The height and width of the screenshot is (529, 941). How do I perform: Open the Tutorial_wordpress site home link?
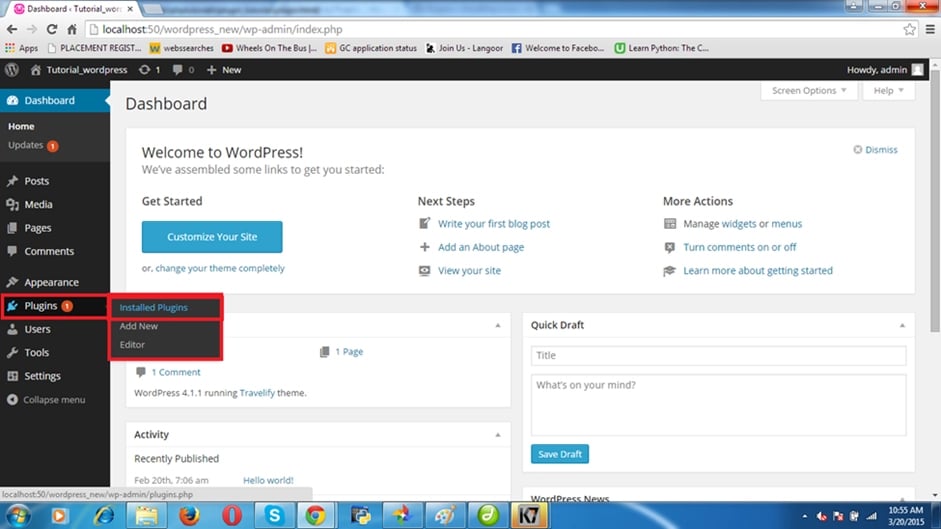coord(79,70)
